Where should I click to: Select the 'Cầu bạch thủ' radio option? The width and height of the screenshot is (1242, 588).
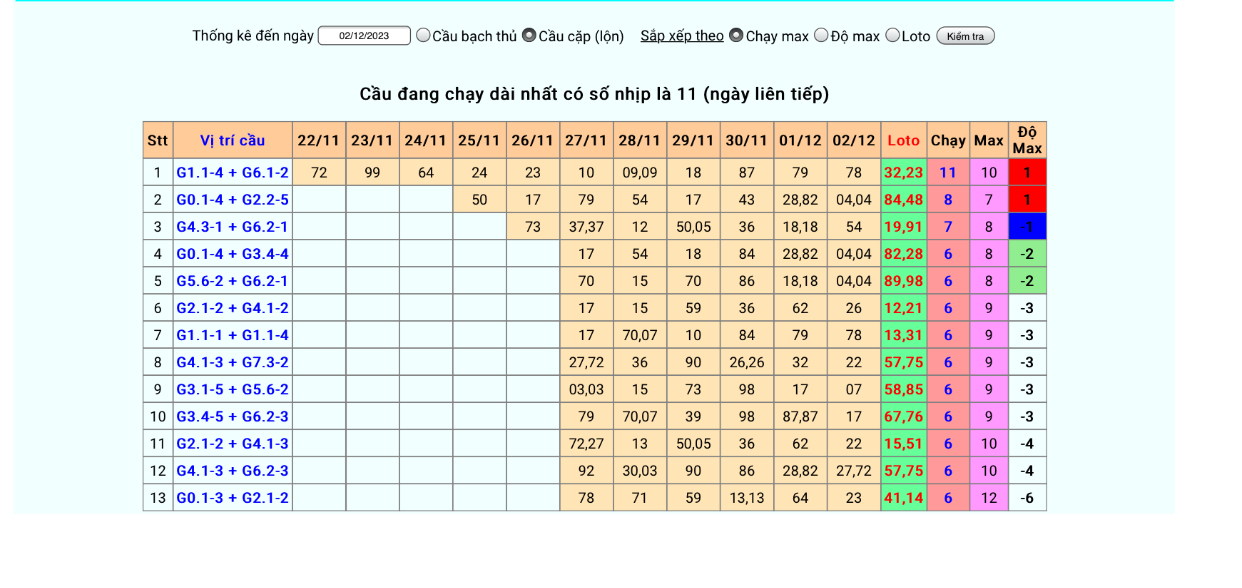pos(423,36)
